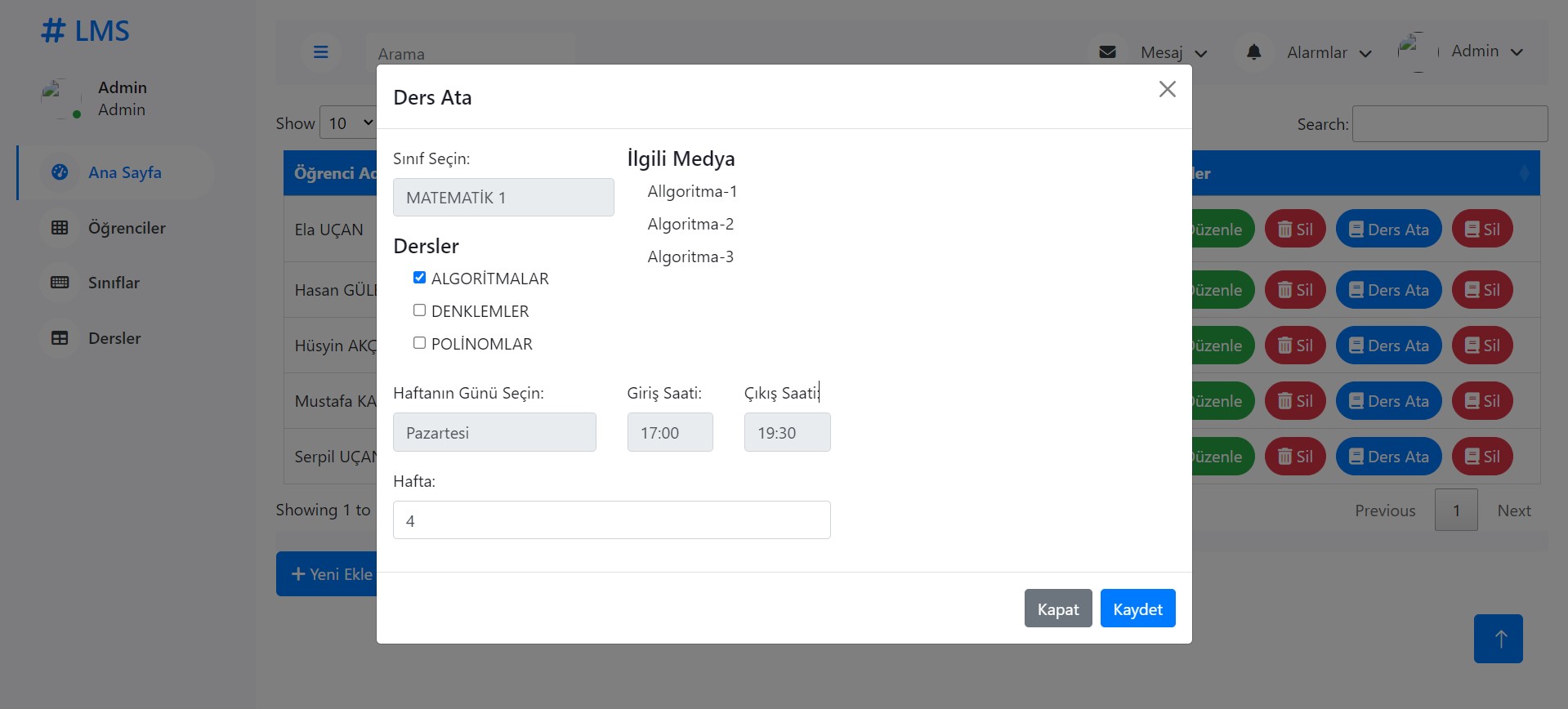1568x709 pixels.
Task: Click the Giriş Saati time field
Action: pyautogui.click(x=669, y=432)
